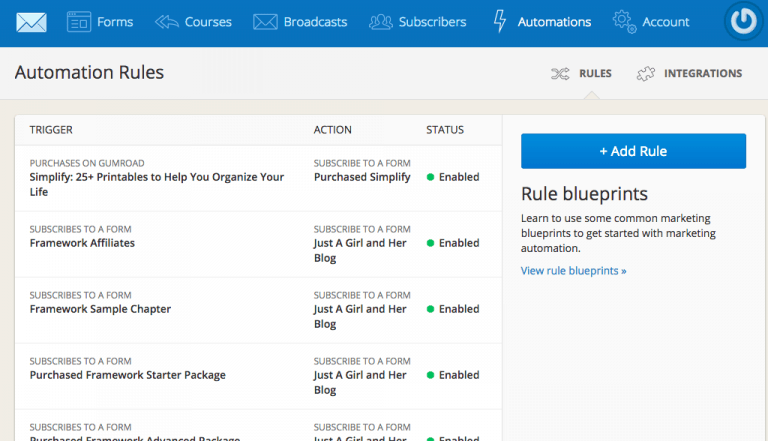This screenshot has width=768, height=441.
Task: Open Purchased Framework Starter Package rule
Action: pyautogui.click(x=128, y=375)
